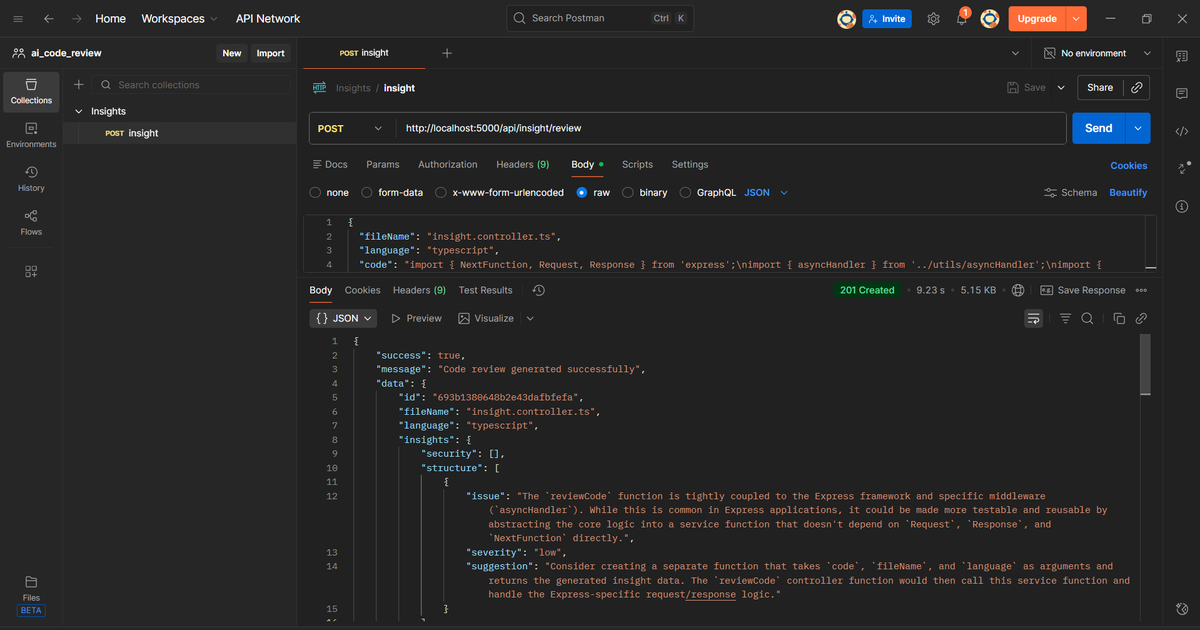This screenshot has width=1200, height=630.
Task: Click the request URL input field
Action: [x=700, y=128]
